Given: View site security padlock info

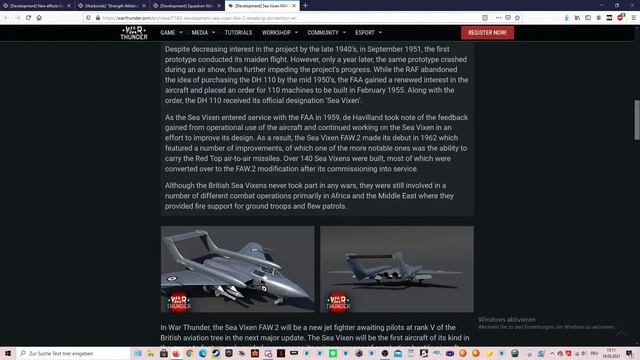Looking at the screenshot, I should tap(98, 18).
